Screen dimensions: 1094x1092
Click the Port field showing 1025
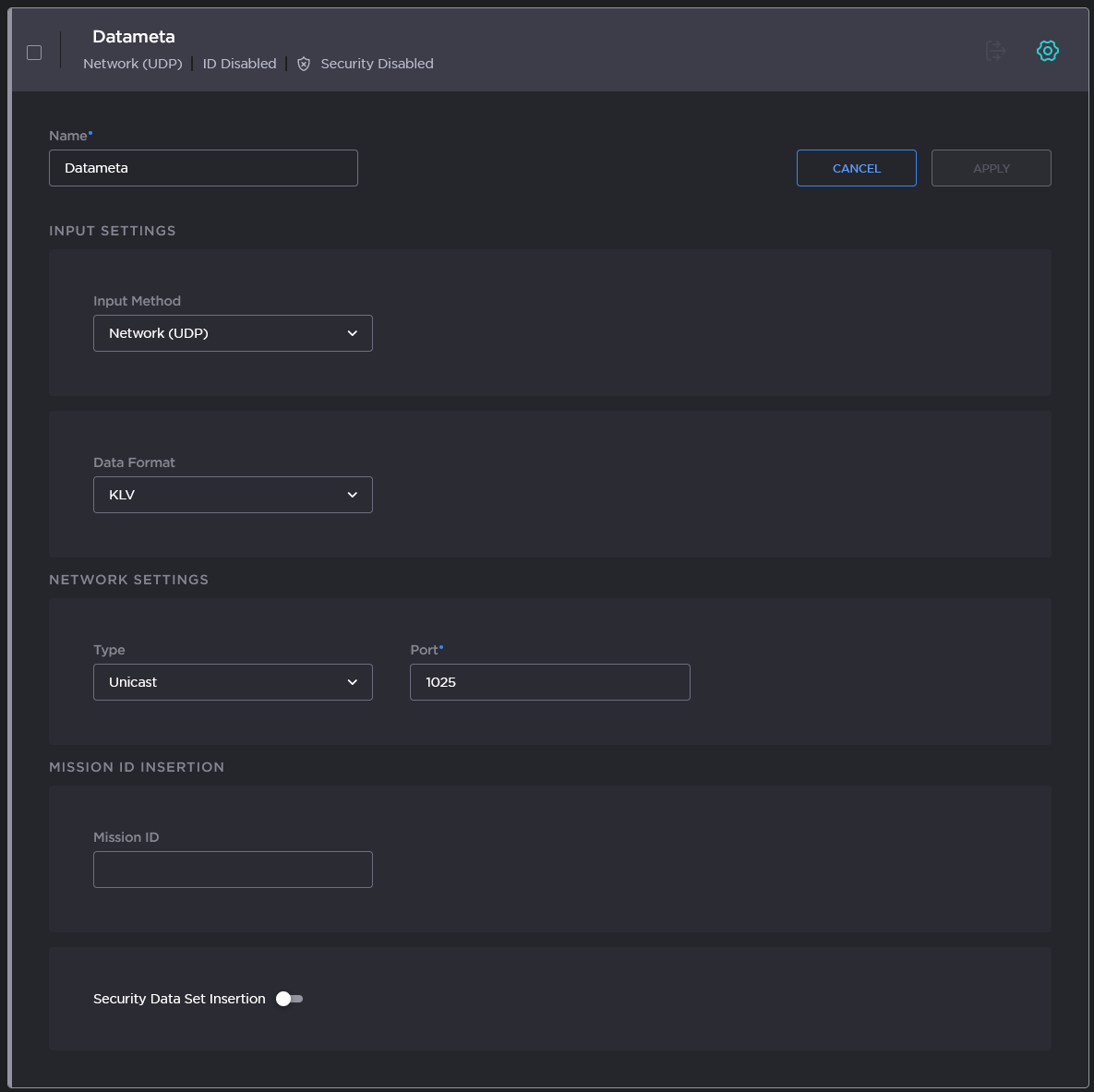pos(549,682)
